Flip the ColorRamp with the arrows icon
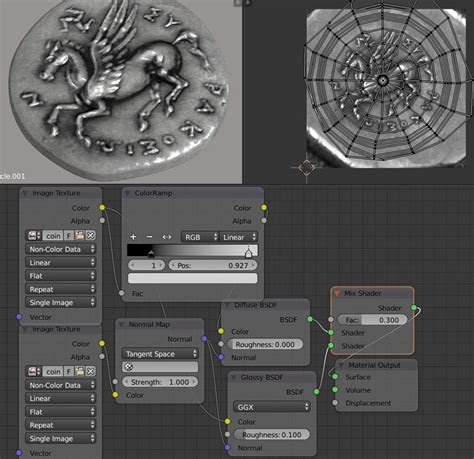Viewport: 474px width, 459px height. pyautogui.click(x=167, y=237)
